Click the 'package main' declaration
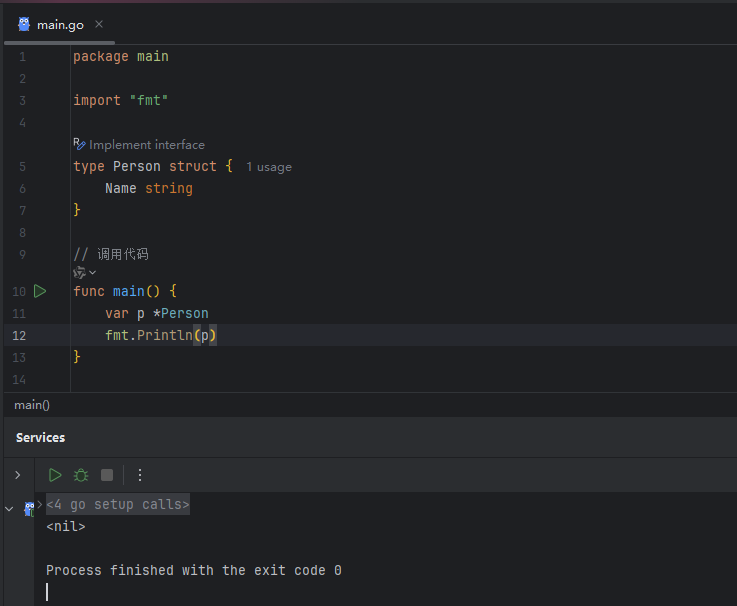This screenshot has height=606, width=737. 121,56
